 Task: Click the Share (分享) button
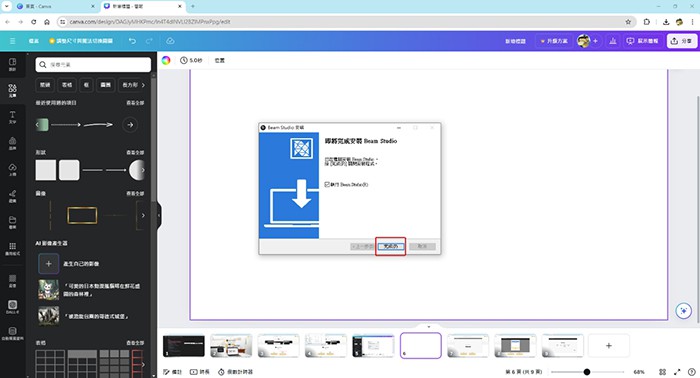tap(682, 41)
